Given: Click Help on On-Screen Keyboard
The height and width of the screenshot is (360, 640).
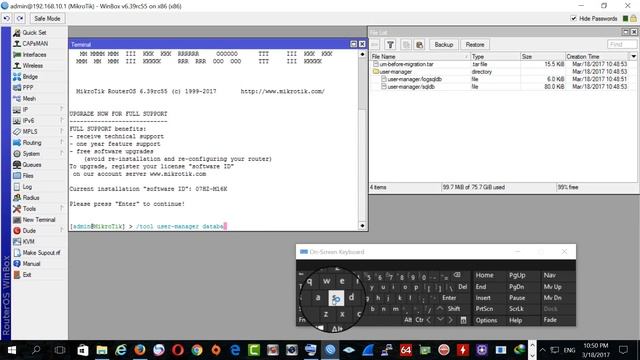Looking at the screenshot, I should [x=516, y=320].
